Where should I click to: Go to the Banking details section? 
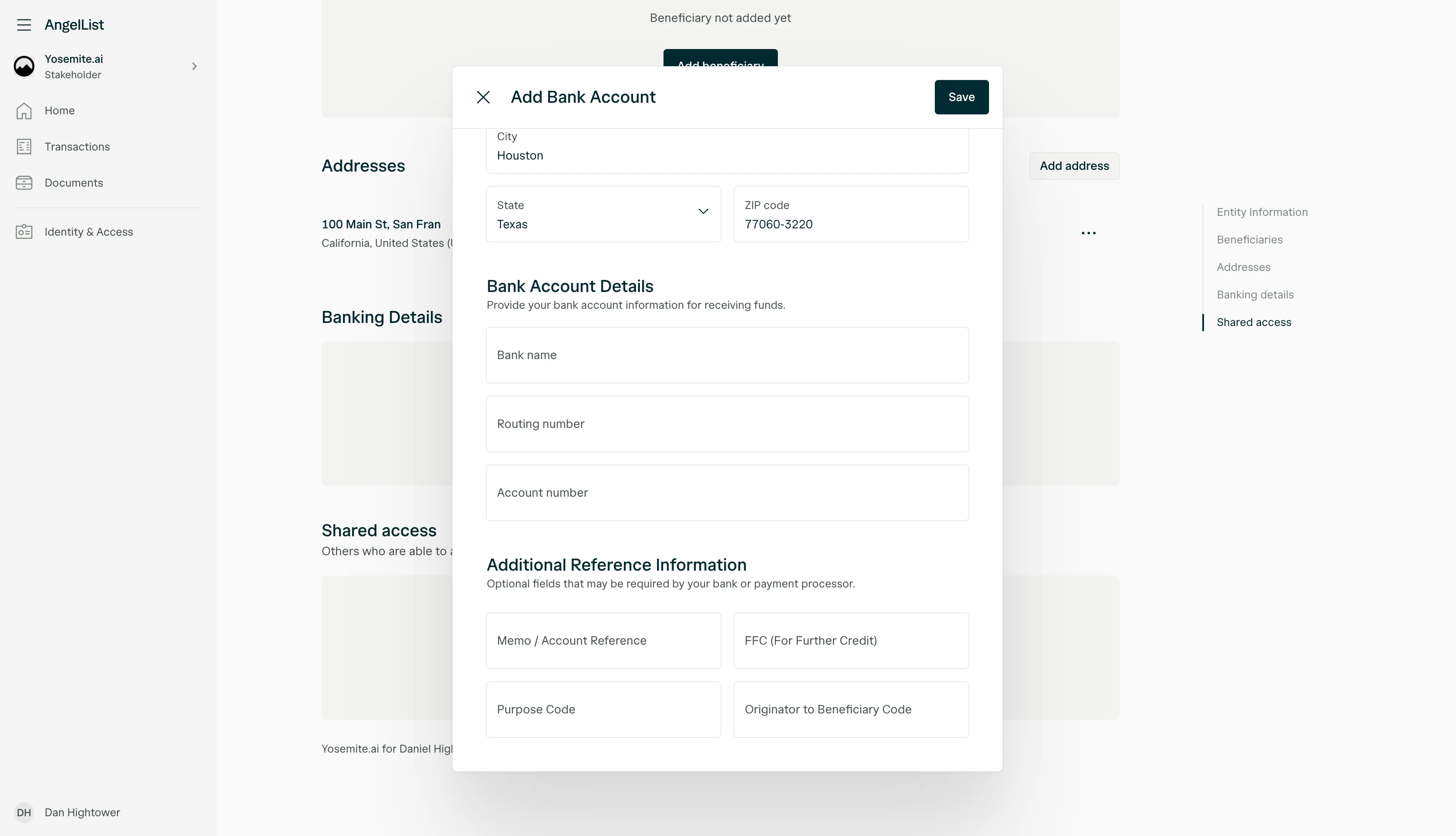[1255, 295]
